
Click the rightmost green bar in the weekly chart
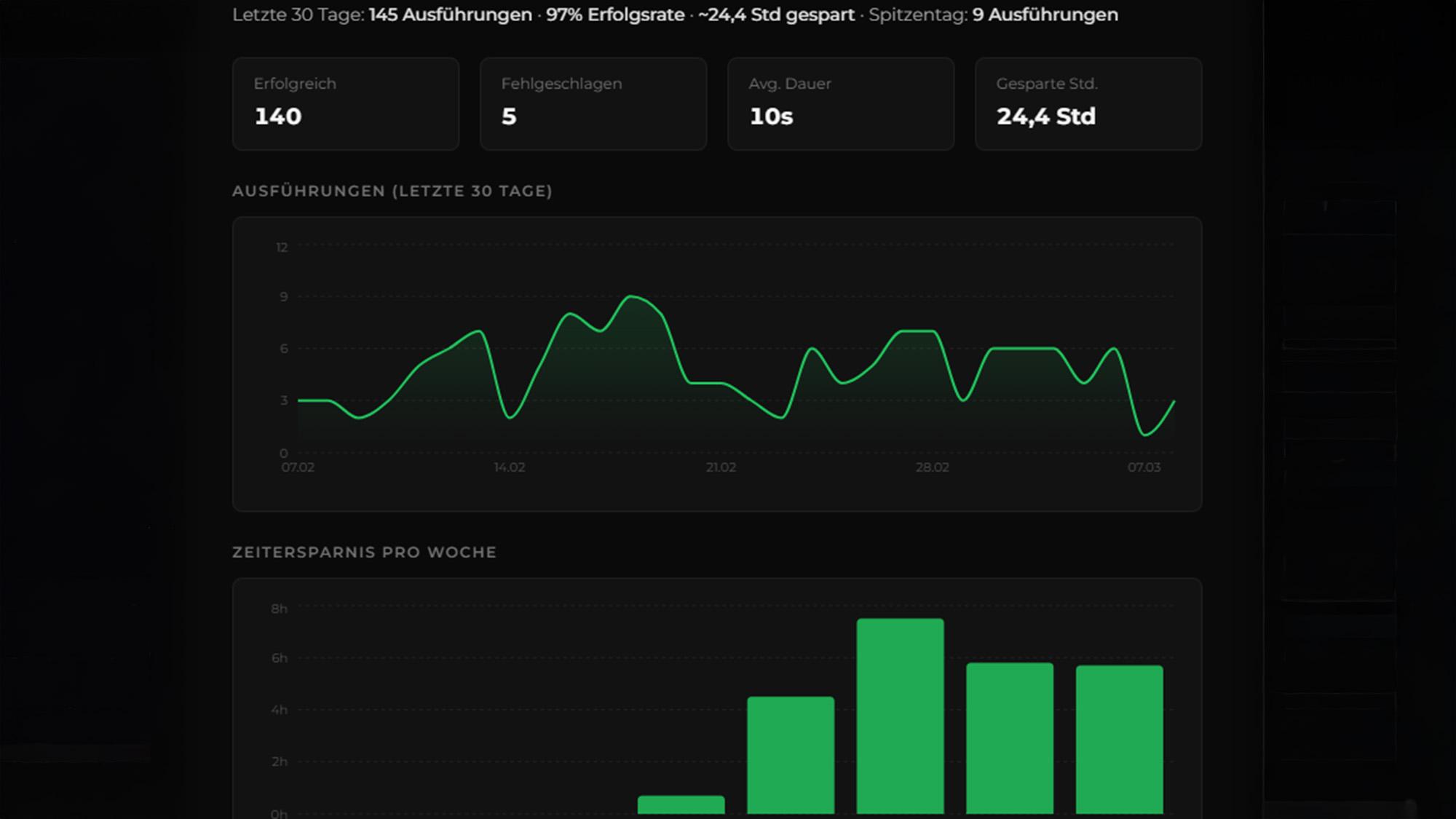pyautogui.click(x=1119, y=739)
